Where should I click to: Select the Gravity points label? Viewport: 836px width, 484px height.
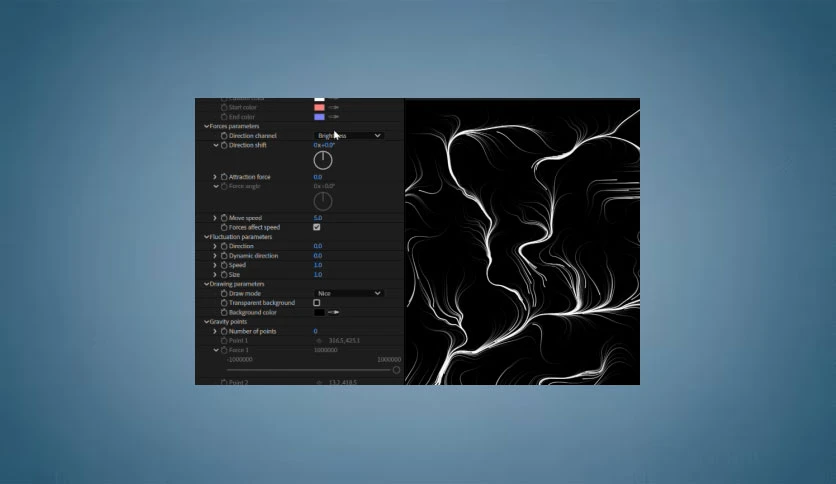click(228, 322)
